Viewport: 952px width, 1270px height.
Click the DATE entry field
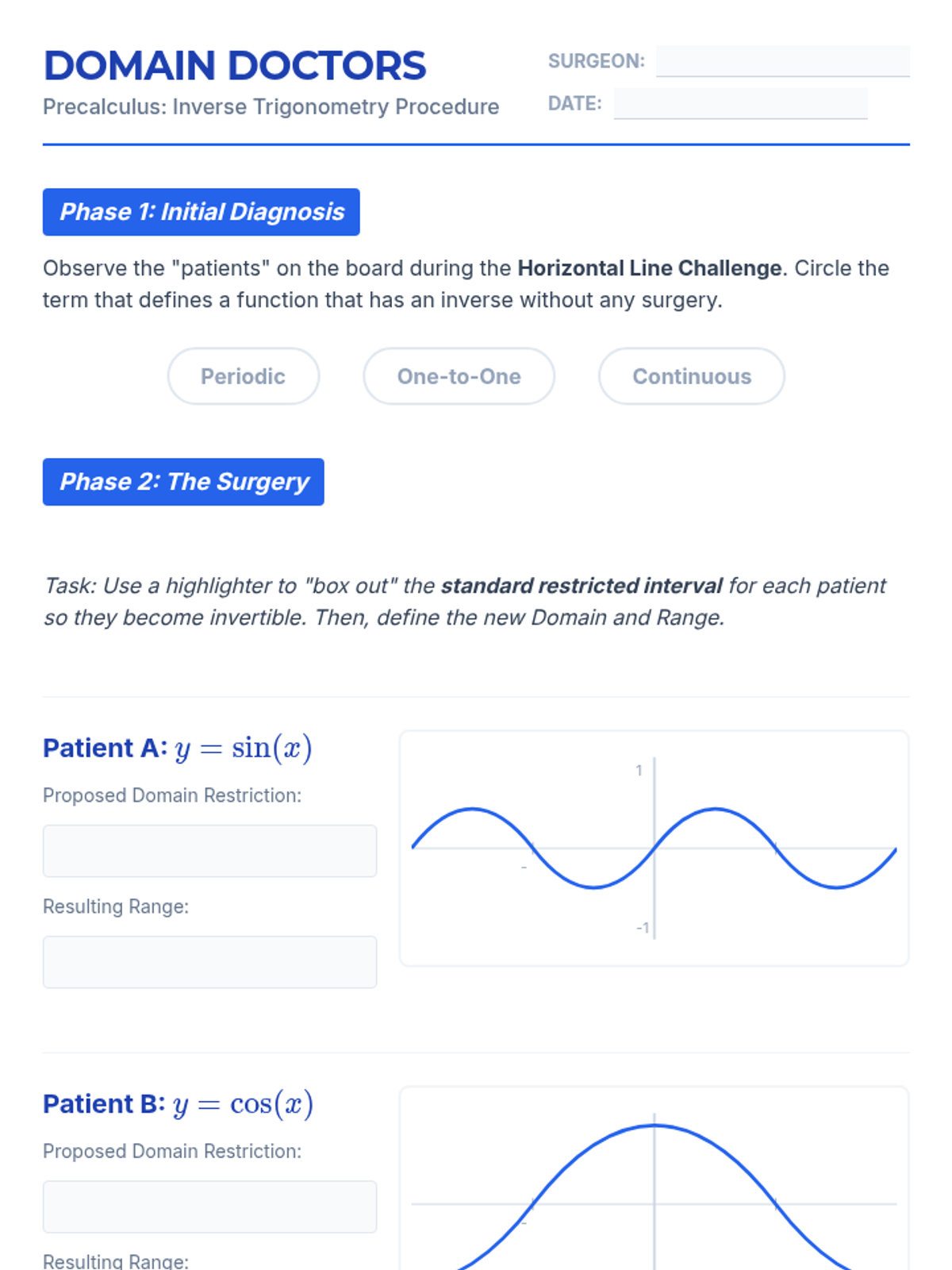[741, 103]
